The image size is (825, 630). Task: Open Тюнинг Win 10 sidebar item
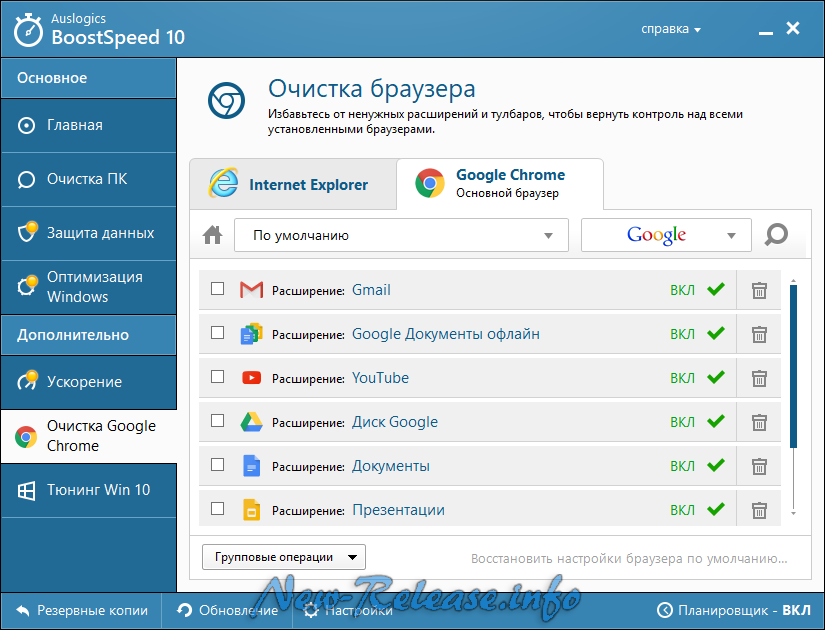point(88,490)
